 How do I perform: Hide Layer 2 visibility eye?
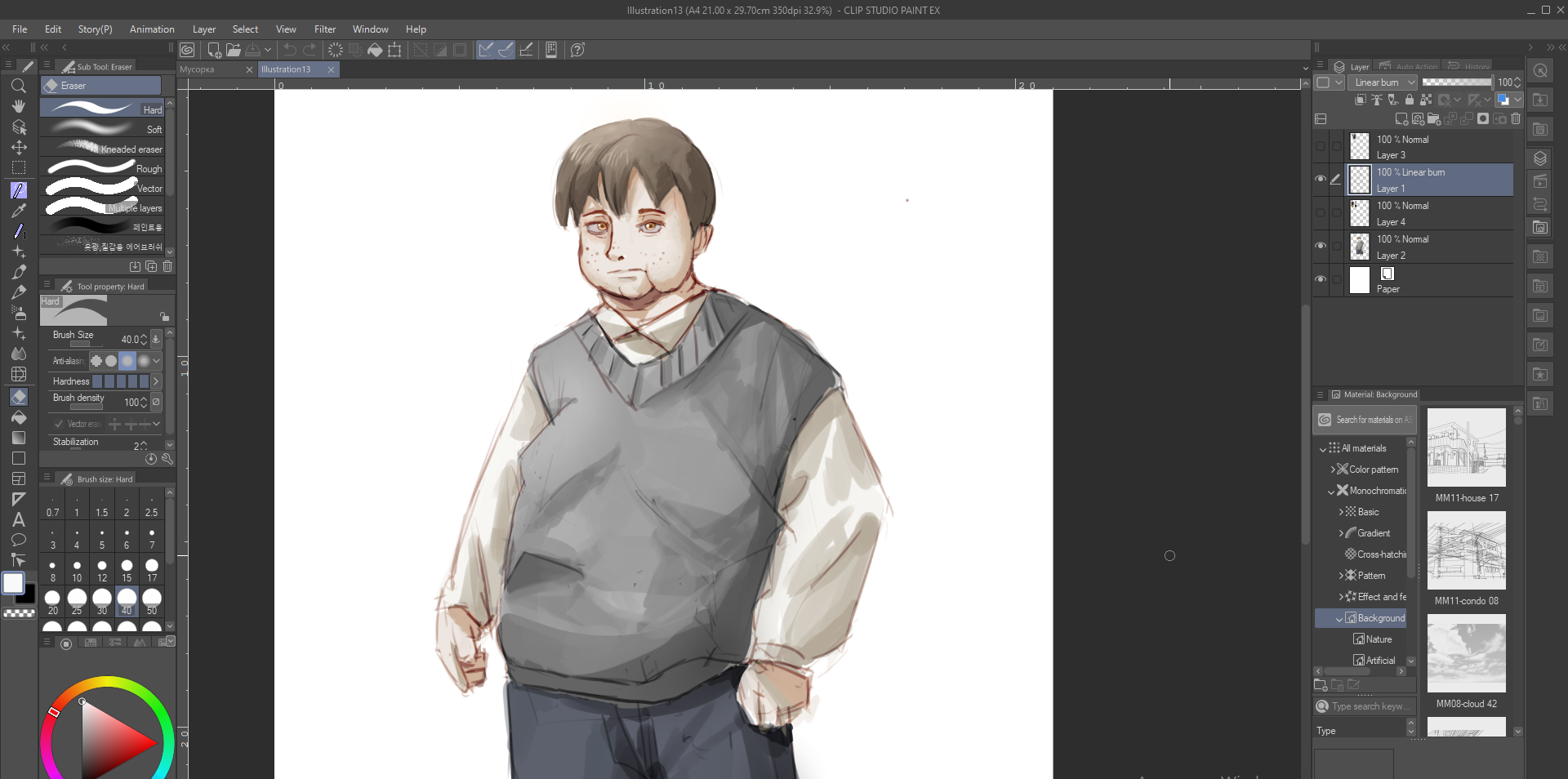pyautogui.click(x=1321, y=246)
